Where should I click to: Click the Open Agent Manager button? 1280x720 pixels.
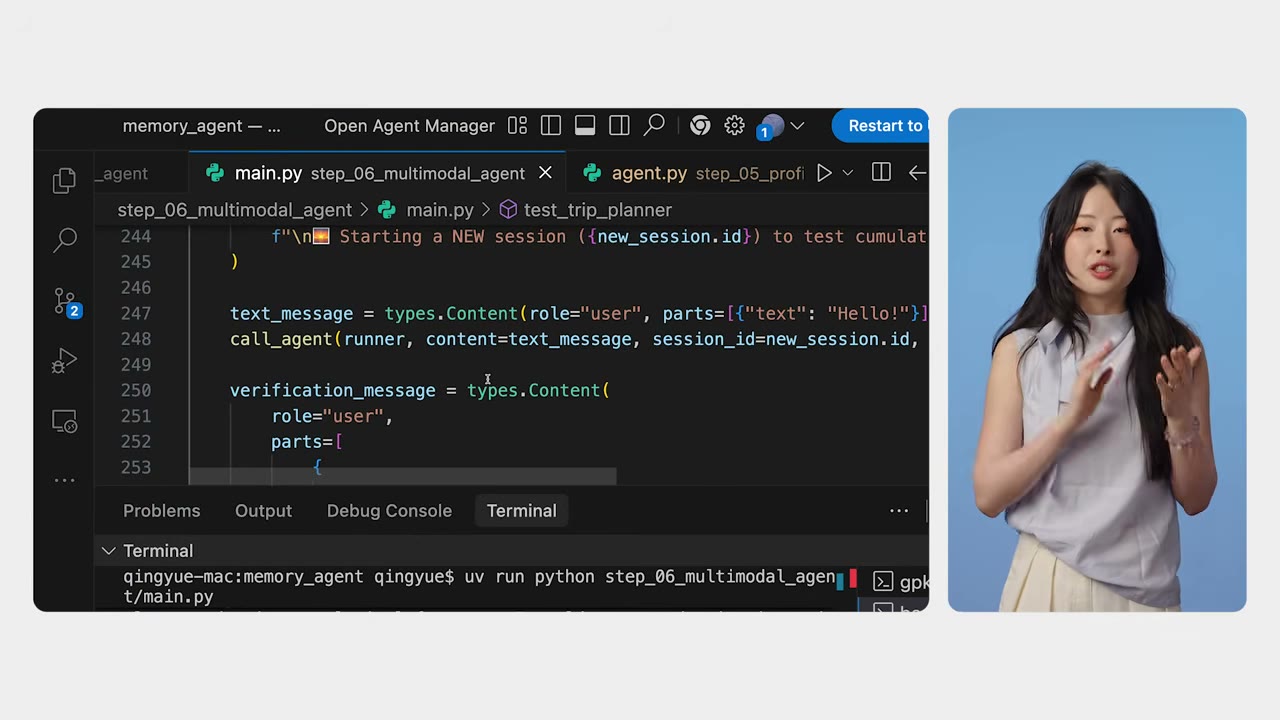point(409,126)
